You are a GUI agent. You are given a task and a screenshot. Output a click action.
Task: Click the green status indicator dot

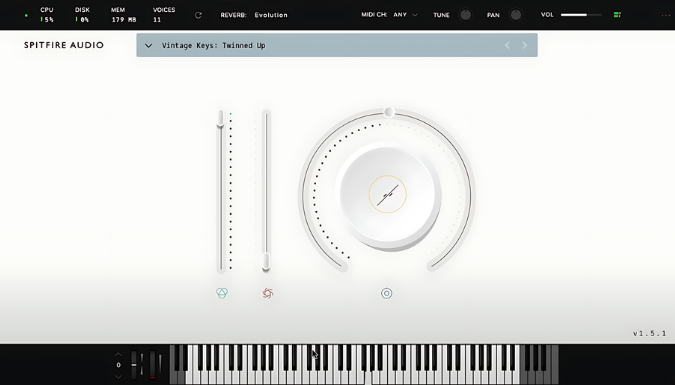click(x=26, y=16)
